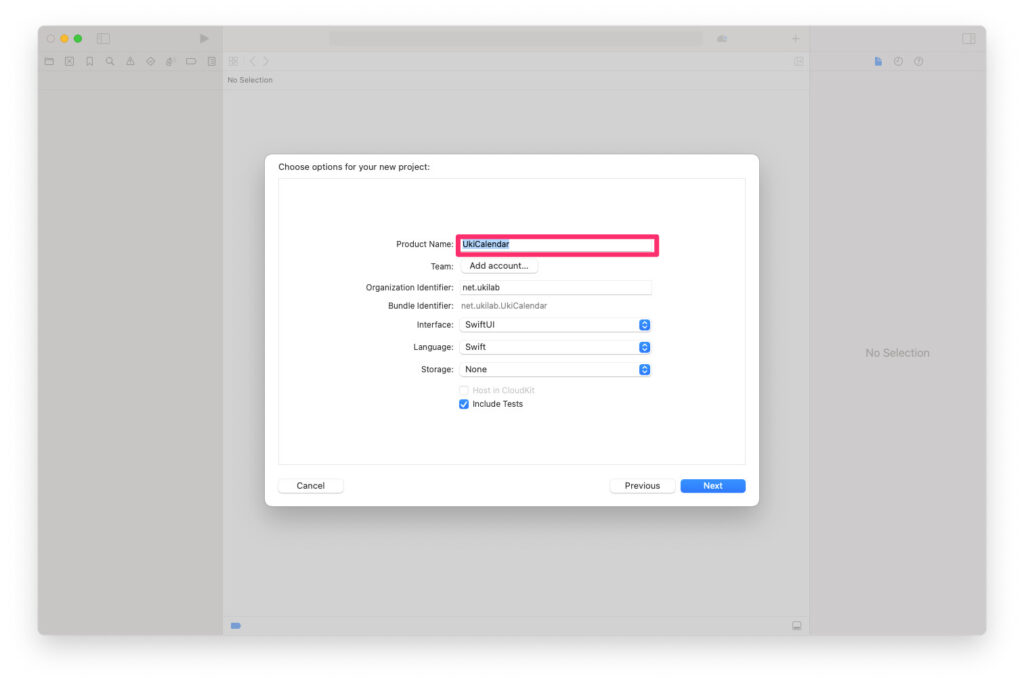Screen dimensions: 1024x685
Task: Uncheck the Include Tests checkbox
Action: (x=464, y=404)
